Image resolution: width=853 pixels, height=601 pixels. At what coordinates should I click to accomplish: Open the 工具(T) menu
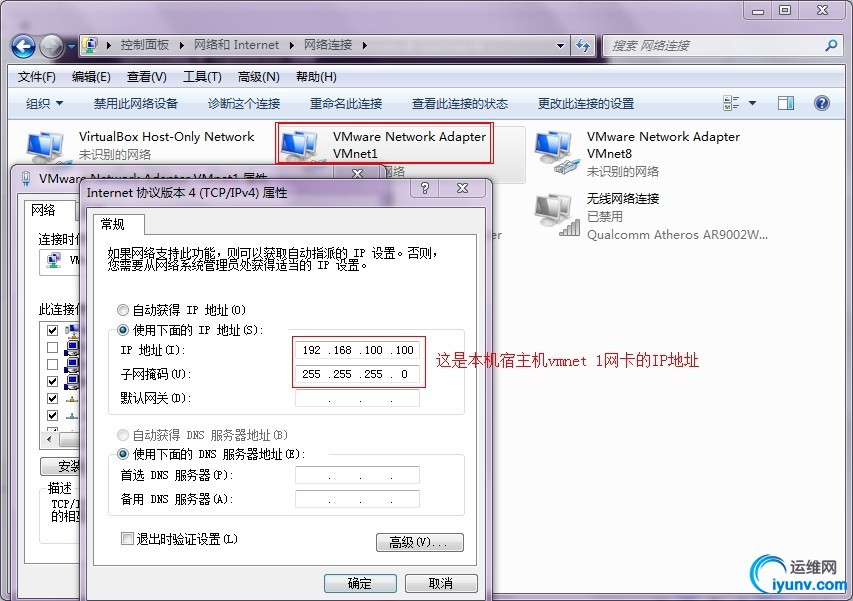(202, 77)
